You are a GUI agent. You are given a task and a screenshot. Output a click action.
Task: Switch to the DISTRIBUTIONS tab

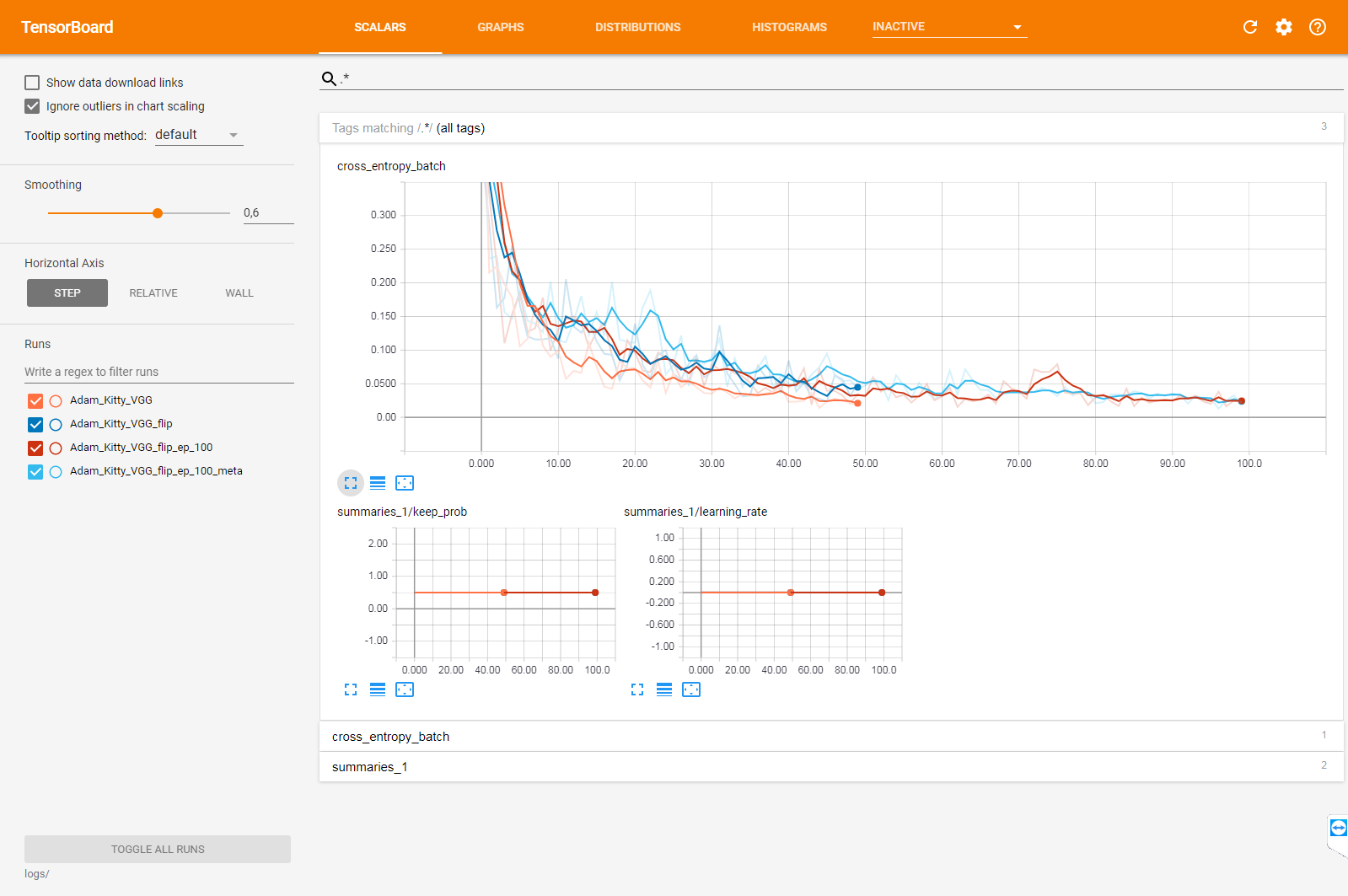pos(638,27)
